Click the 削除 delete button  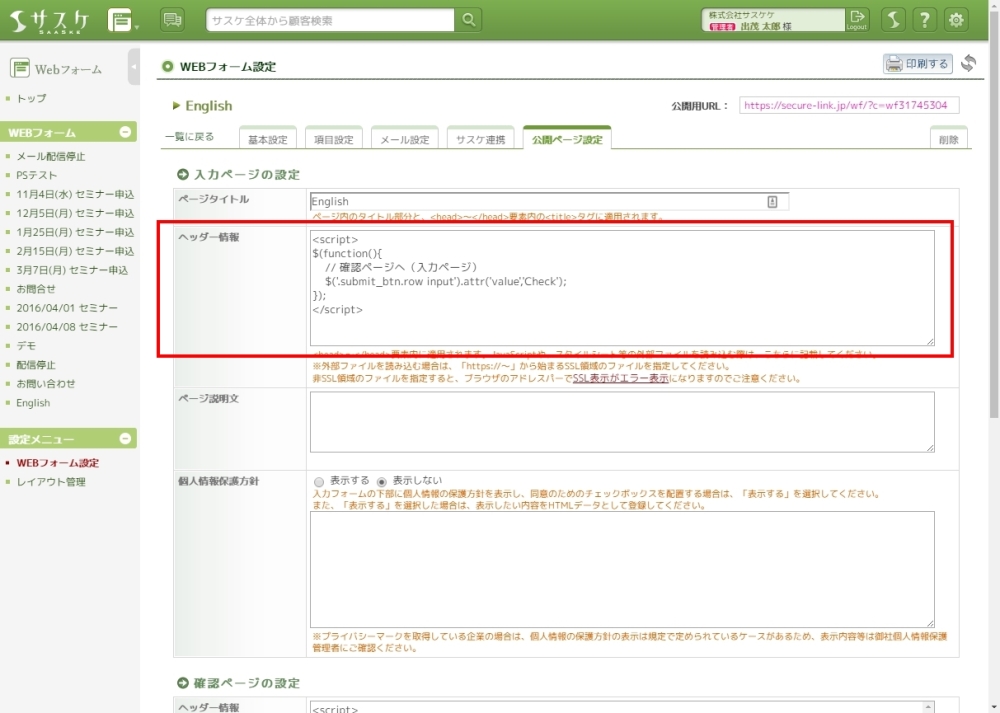tap(948, 140)
